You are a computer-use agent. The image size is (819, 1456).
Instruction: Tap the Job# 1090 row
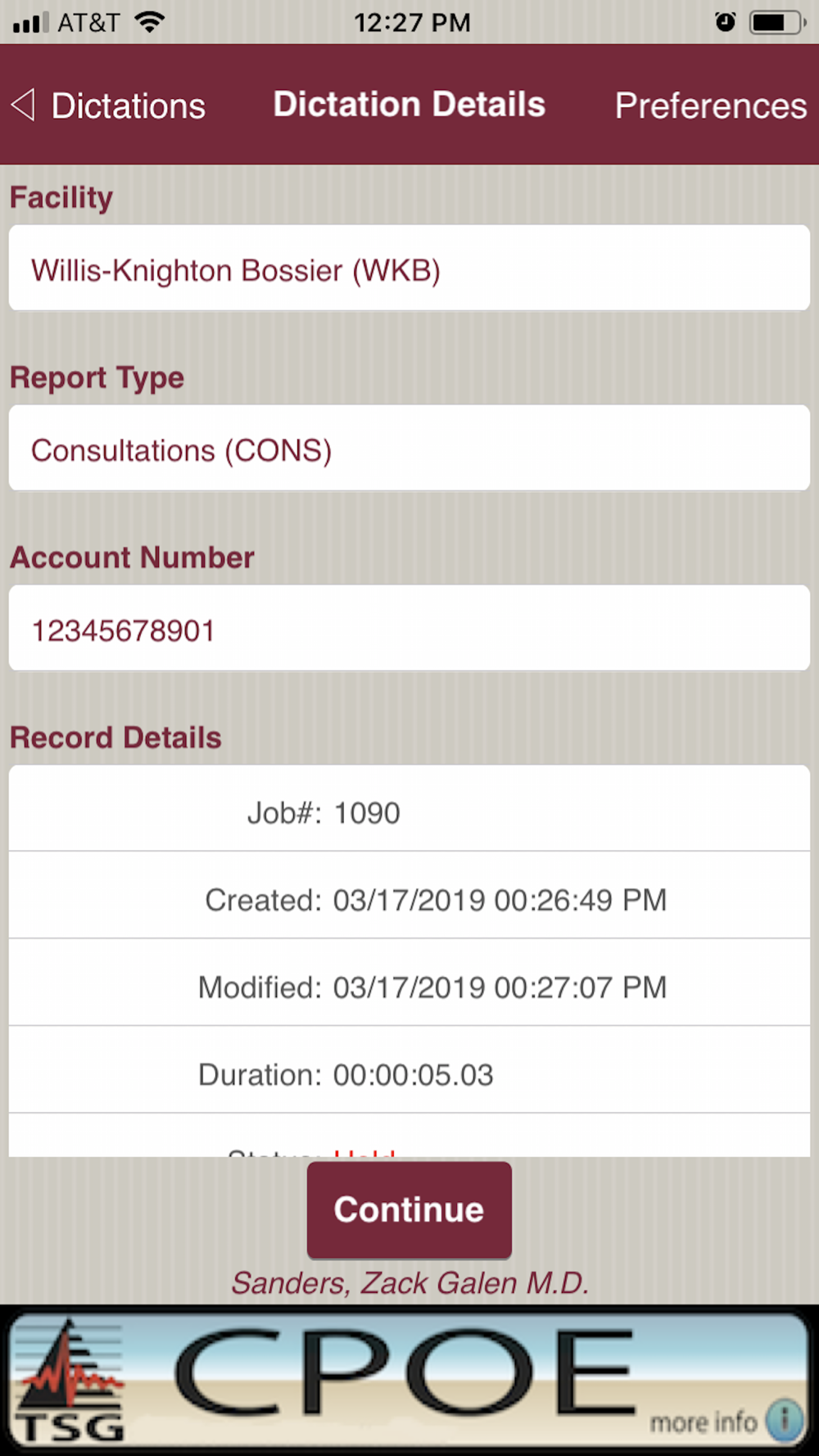pos(409,812)
